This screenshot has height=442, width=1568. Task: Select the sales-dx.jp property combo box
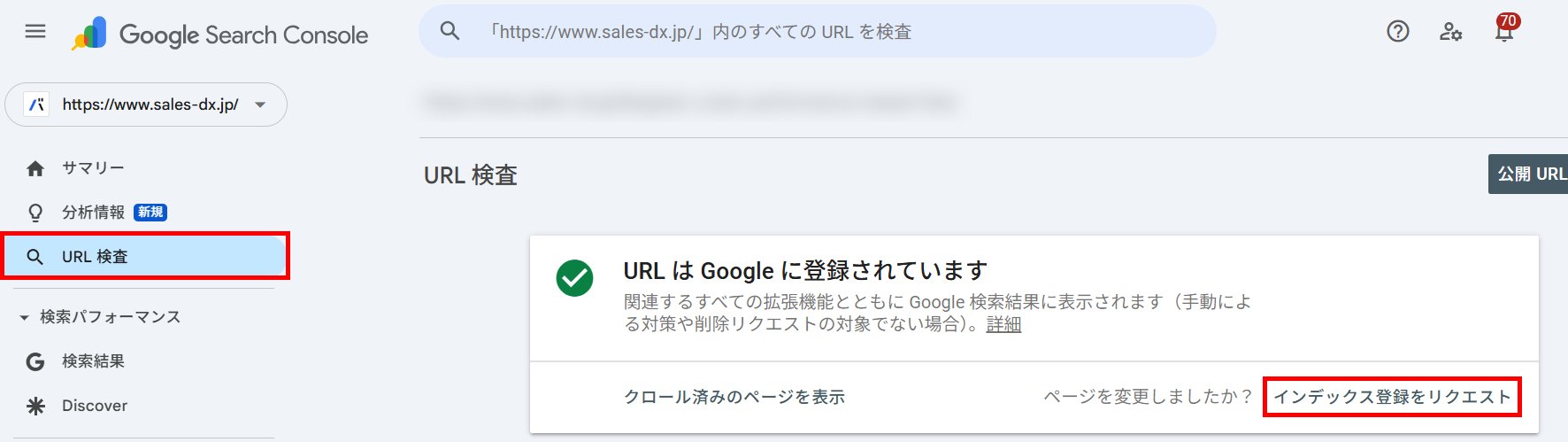coord(146,105)
